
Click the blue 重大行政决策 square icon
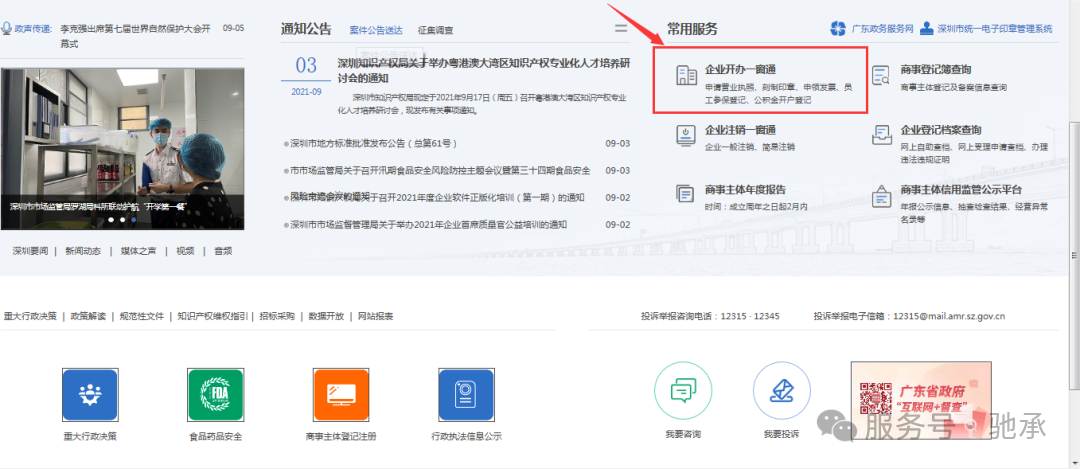pyautogui.click(x=90, y=394)
